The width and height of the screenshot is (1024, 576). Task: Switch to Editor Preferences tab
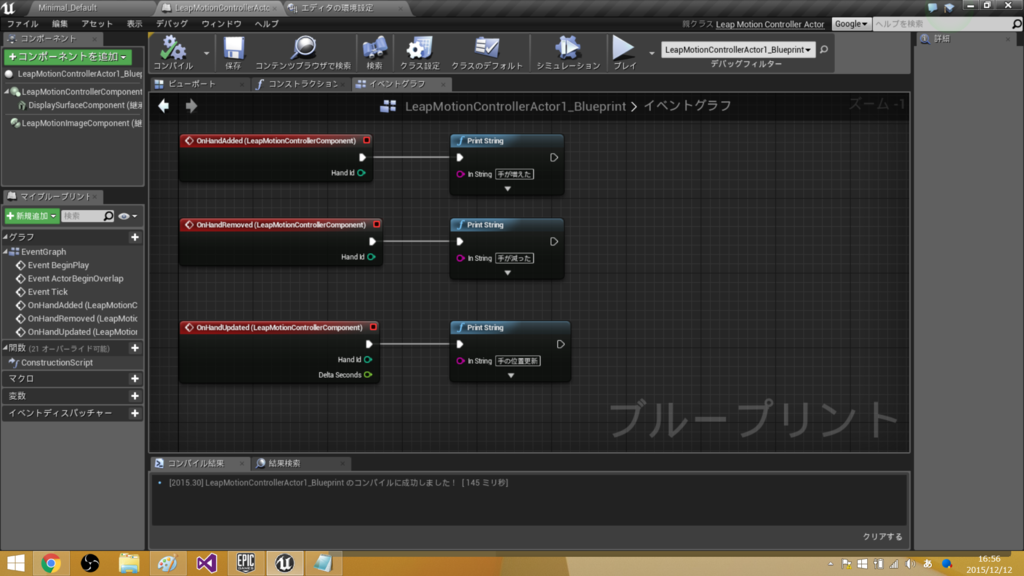point(337,8)
